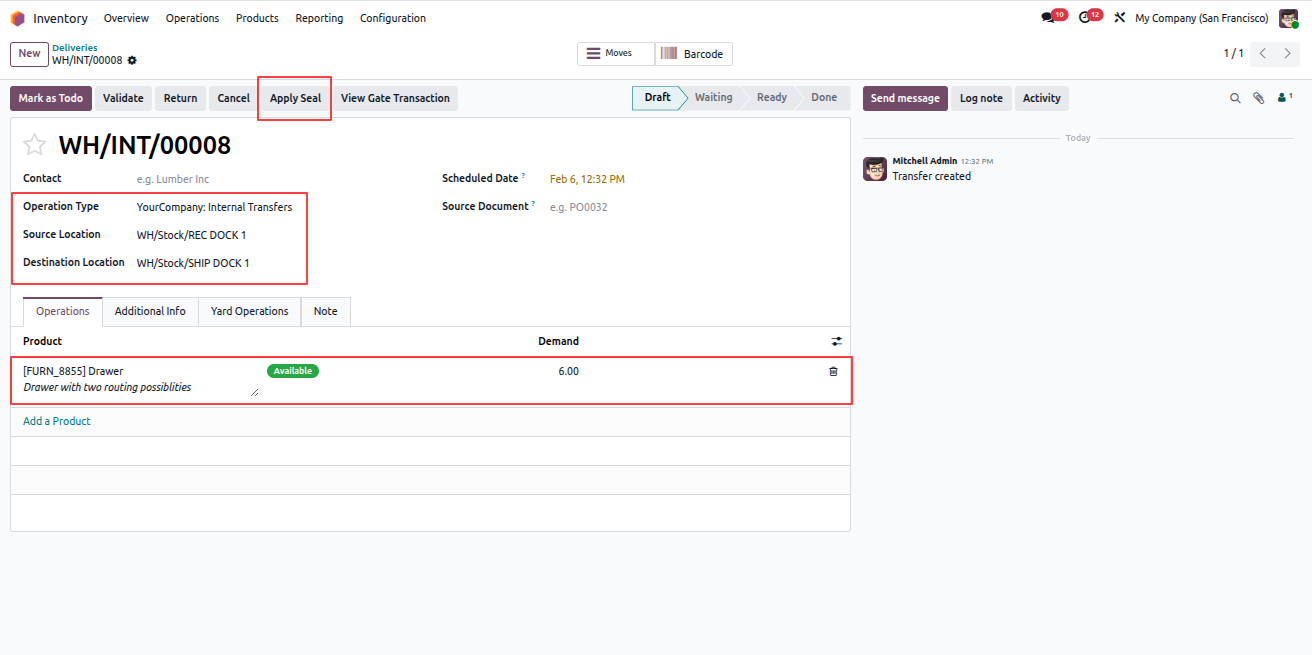Search chatter messages magnifier icon
1312x655 pixels.
(1235, 98)
